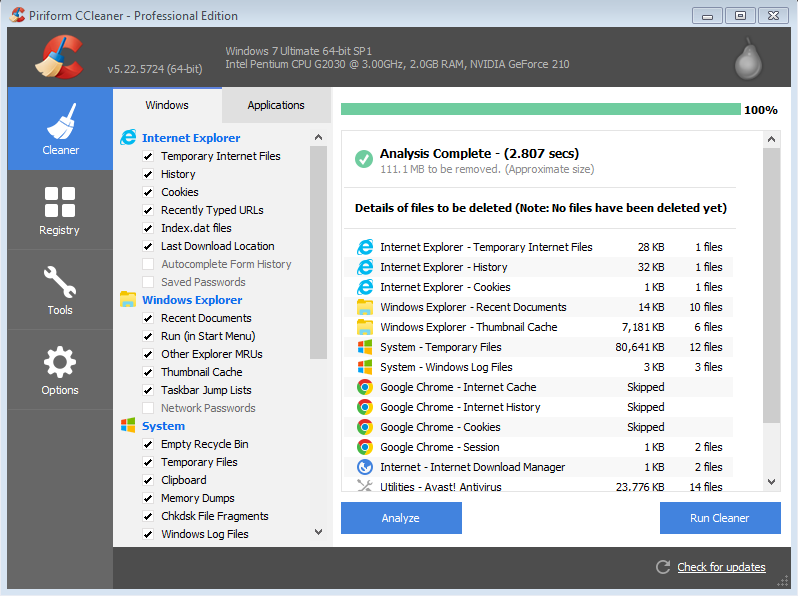Click Internet Download Manager result icon
Viewport: 798px width, 596px height.
365,467
